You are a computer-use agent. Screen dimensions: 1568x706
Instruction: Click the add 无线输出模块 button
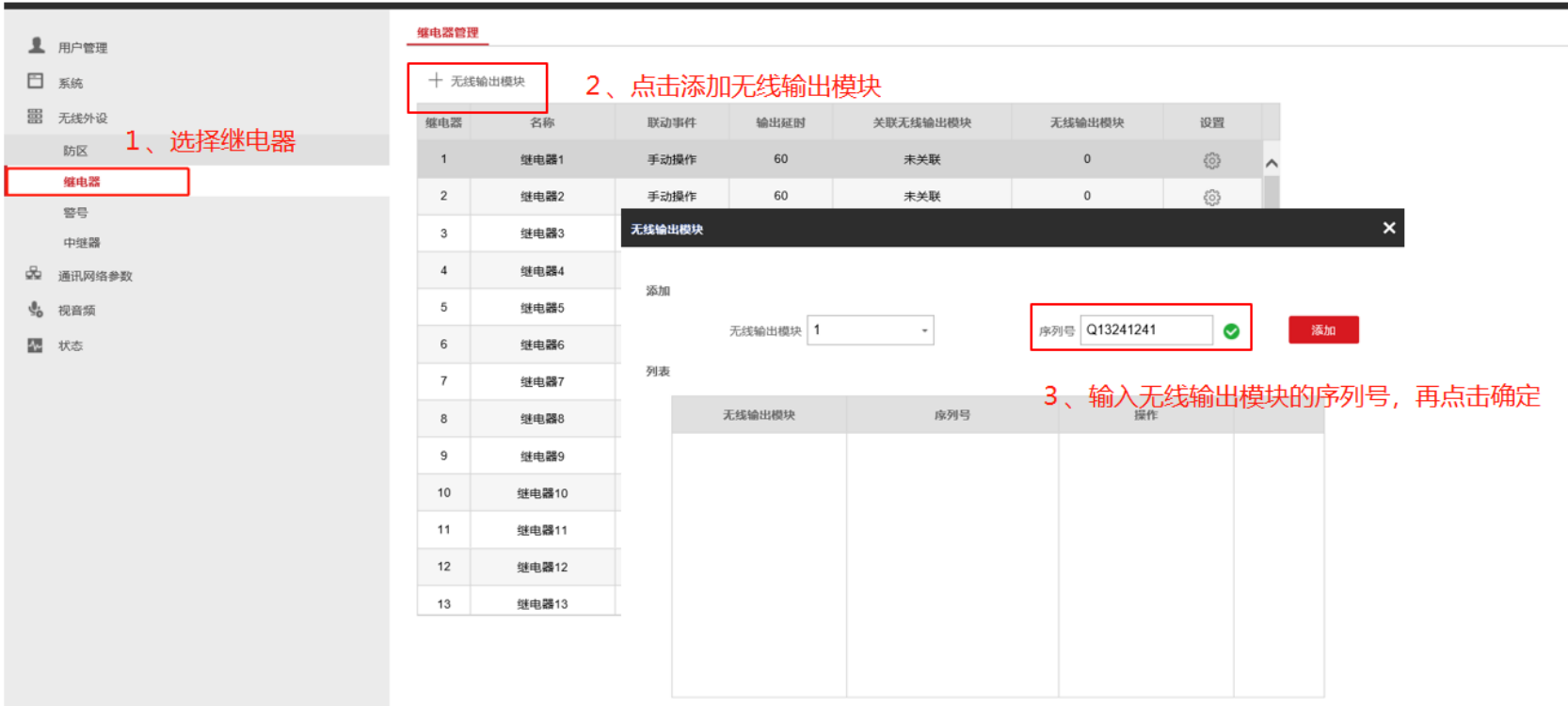tap(477, 82)
